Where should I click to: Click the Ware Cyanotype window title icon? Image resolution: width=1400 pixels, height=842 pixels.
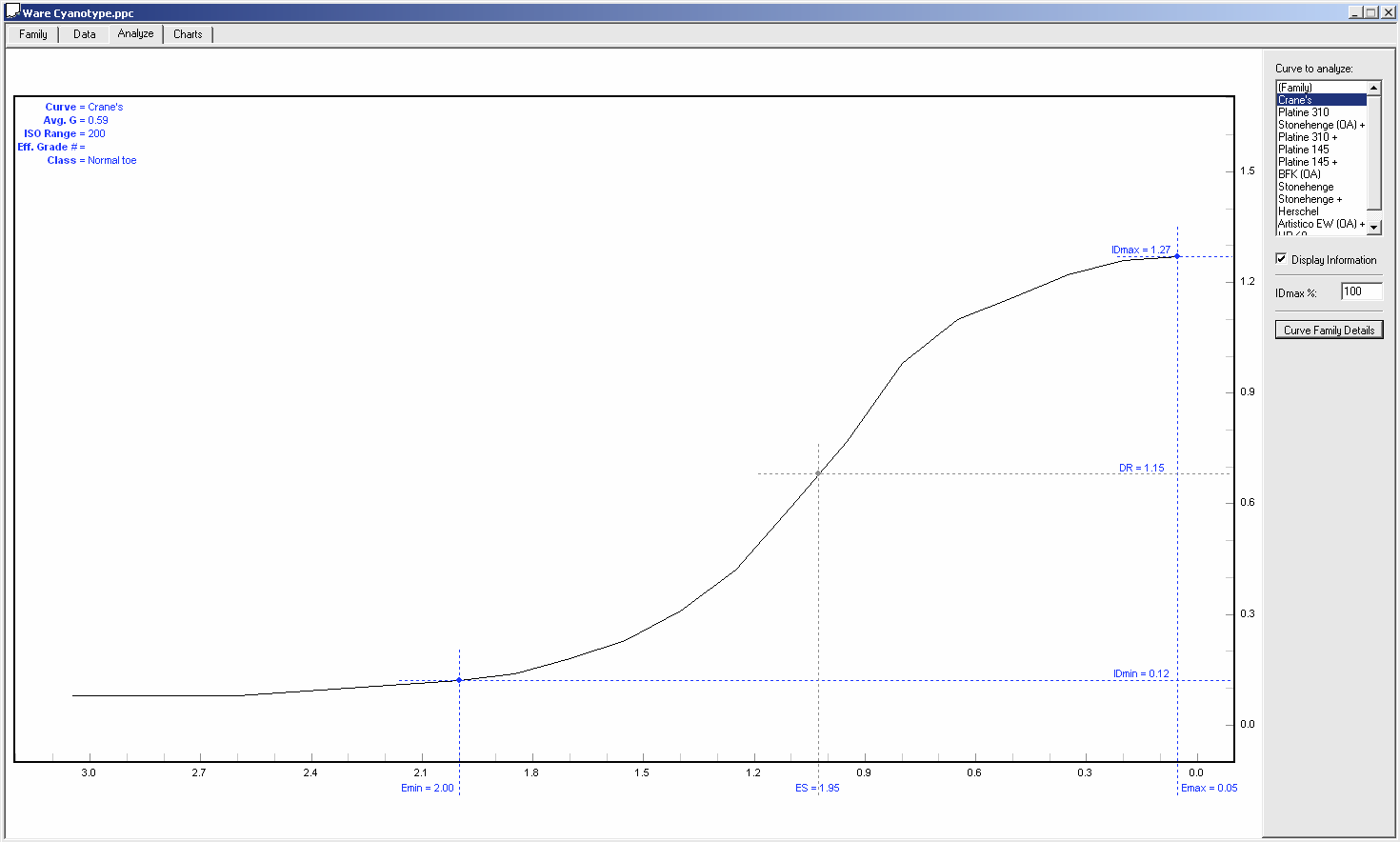click(12, 12)
